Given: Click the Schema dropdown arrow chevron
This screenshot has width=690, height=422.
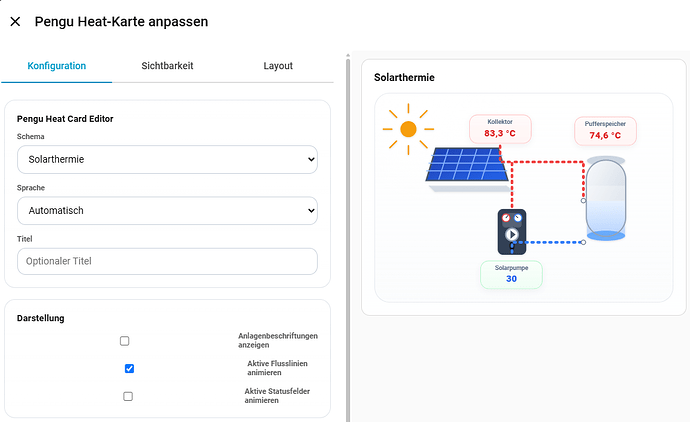Looking at the screenshot, I should pyautogui.click(x=311, y=159).
